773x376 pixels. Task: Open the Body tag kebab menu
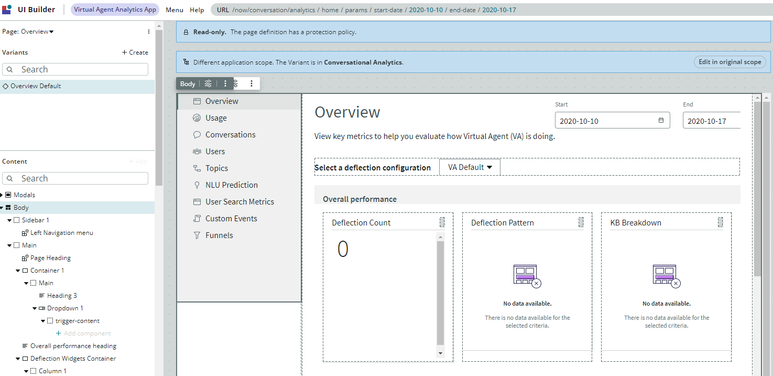225,84
